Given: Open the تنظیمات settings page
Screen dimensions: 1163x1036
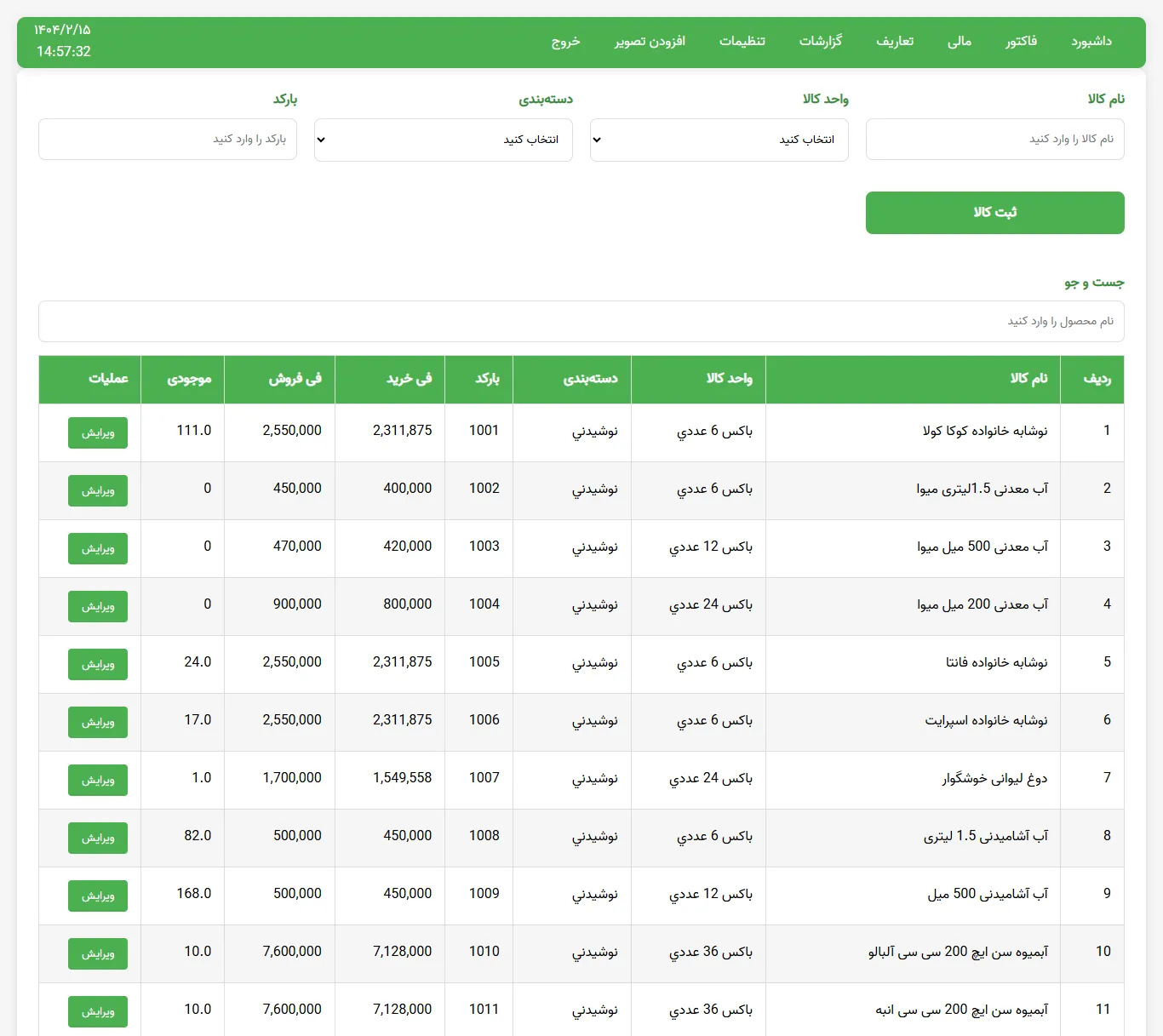Looking at the screenshot, I should (x=742, y=42).
